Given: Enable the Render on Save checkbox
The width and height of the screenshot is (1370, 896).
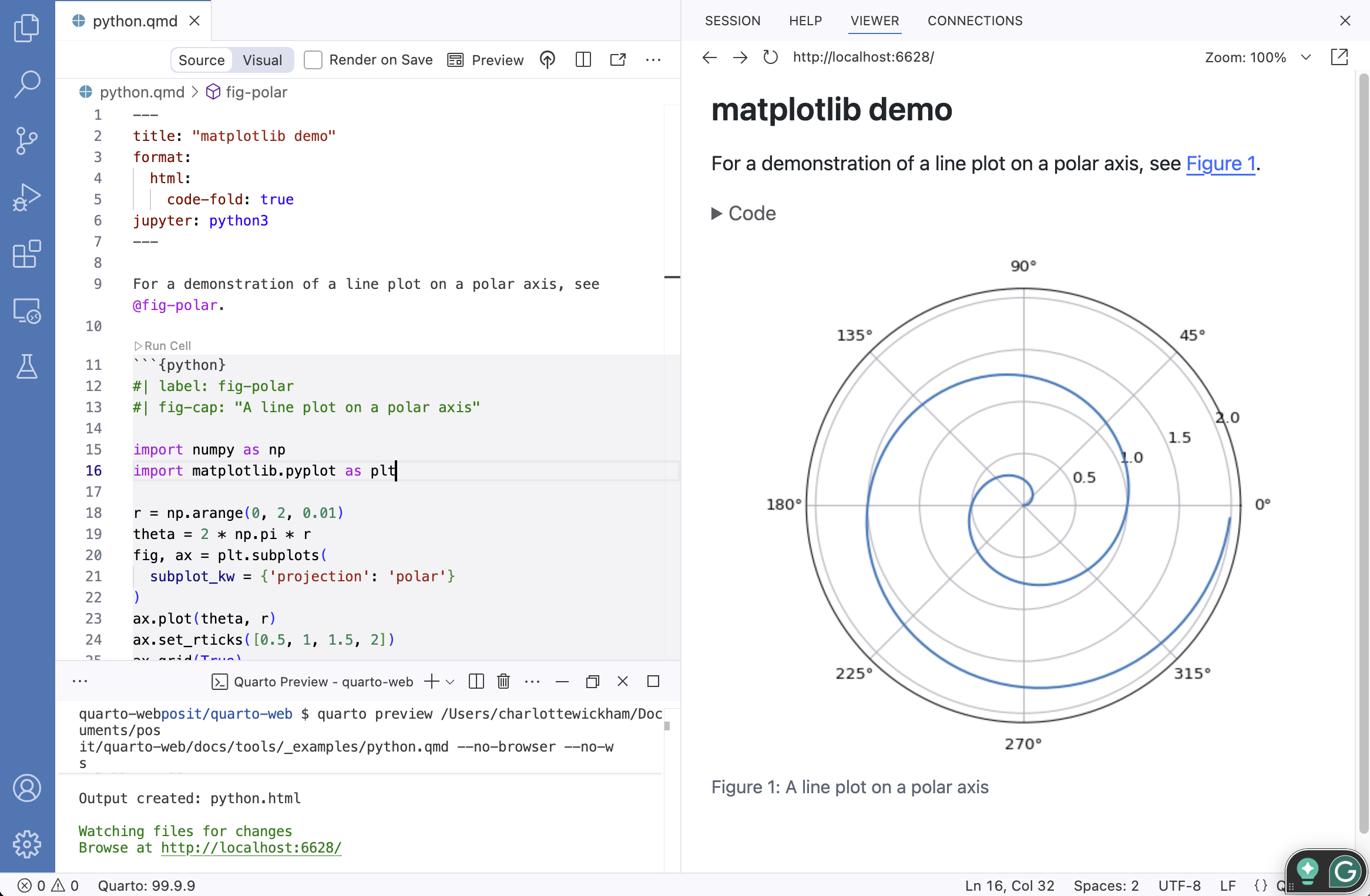Looking at the screenshot, I should pyautogui.click(x=313, y=60).
